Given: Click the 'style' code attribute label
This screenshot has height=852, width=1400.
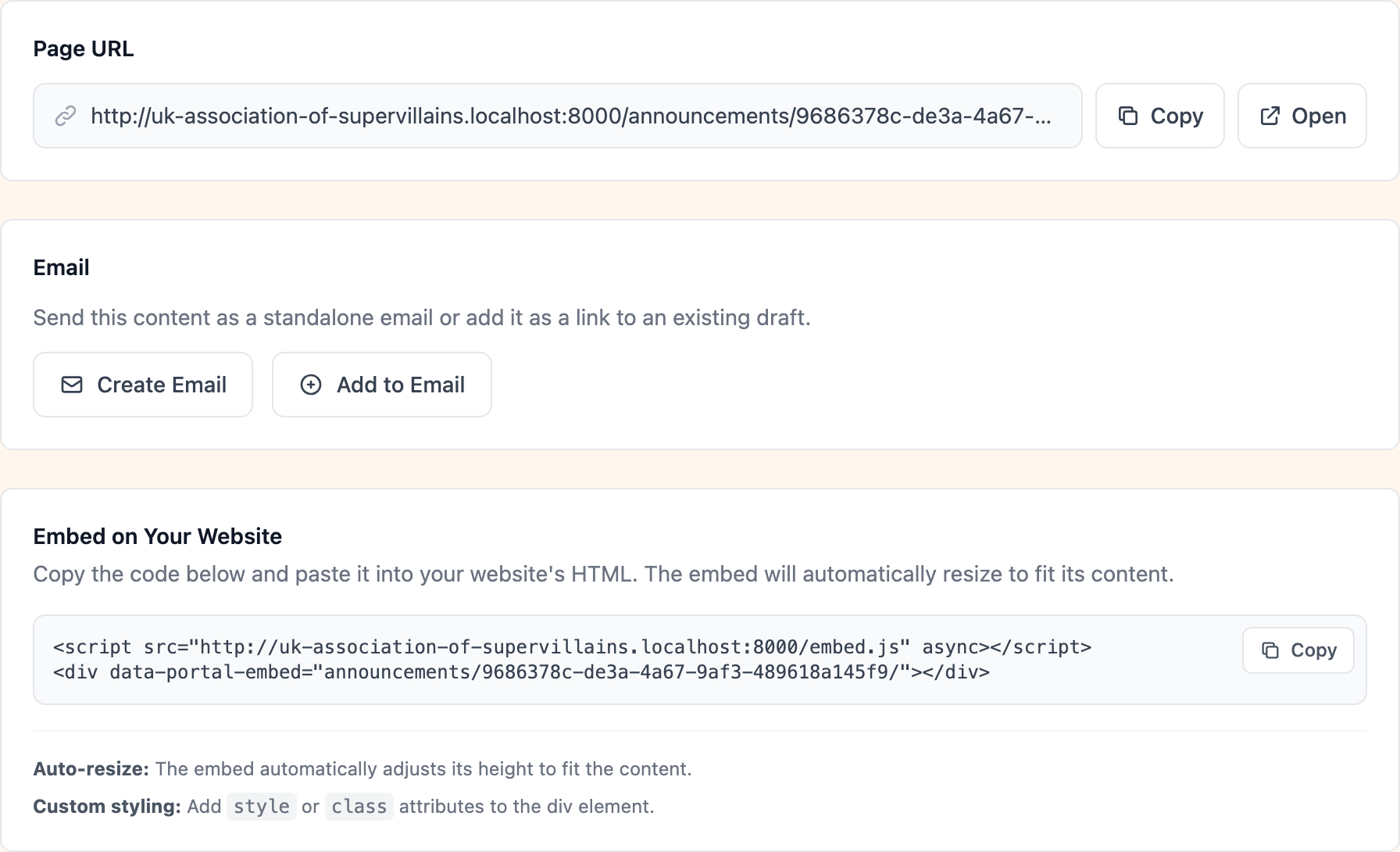Looking at the screenshot, I should point(262,807).
